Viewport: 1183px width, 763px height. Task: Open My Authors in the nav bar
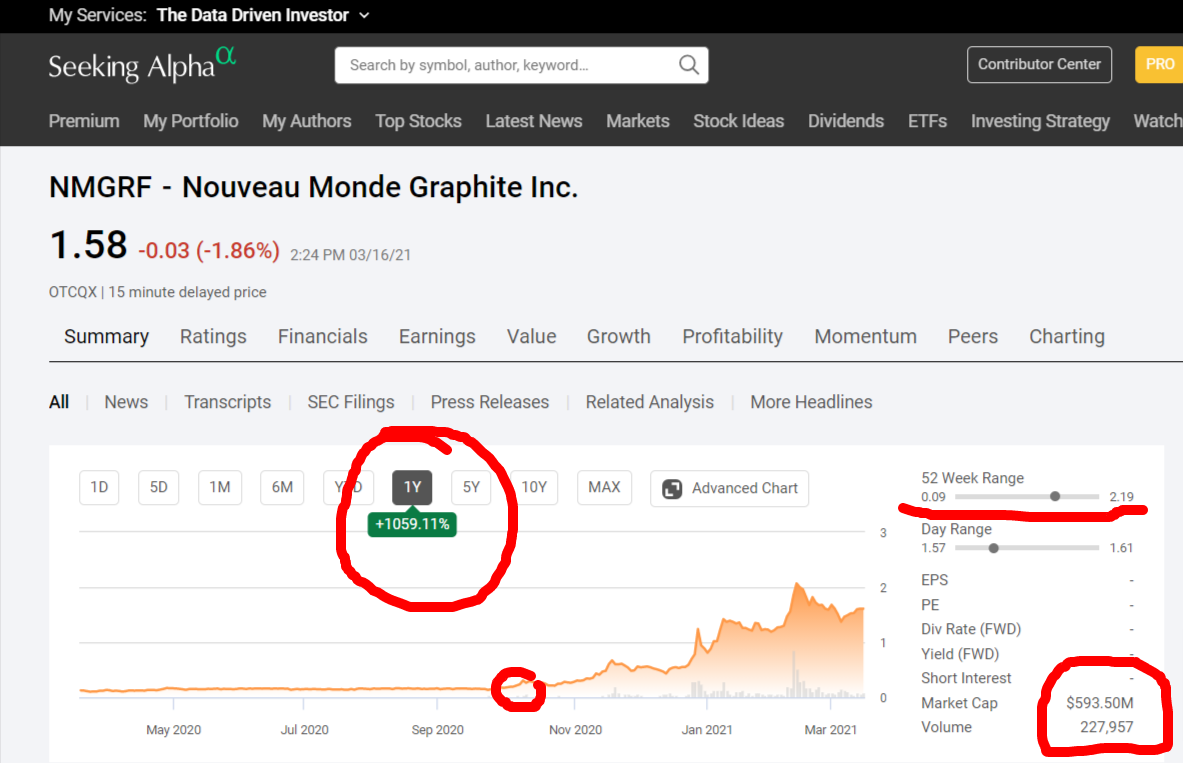[x=306, y=121]
